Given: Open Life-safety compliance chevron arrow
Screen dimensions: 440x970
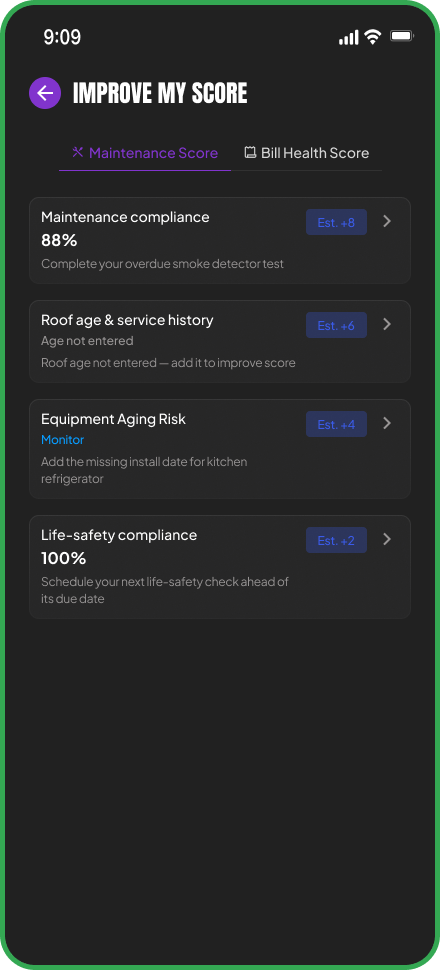Looking at the screenshot, I should (x=387, y=539).
